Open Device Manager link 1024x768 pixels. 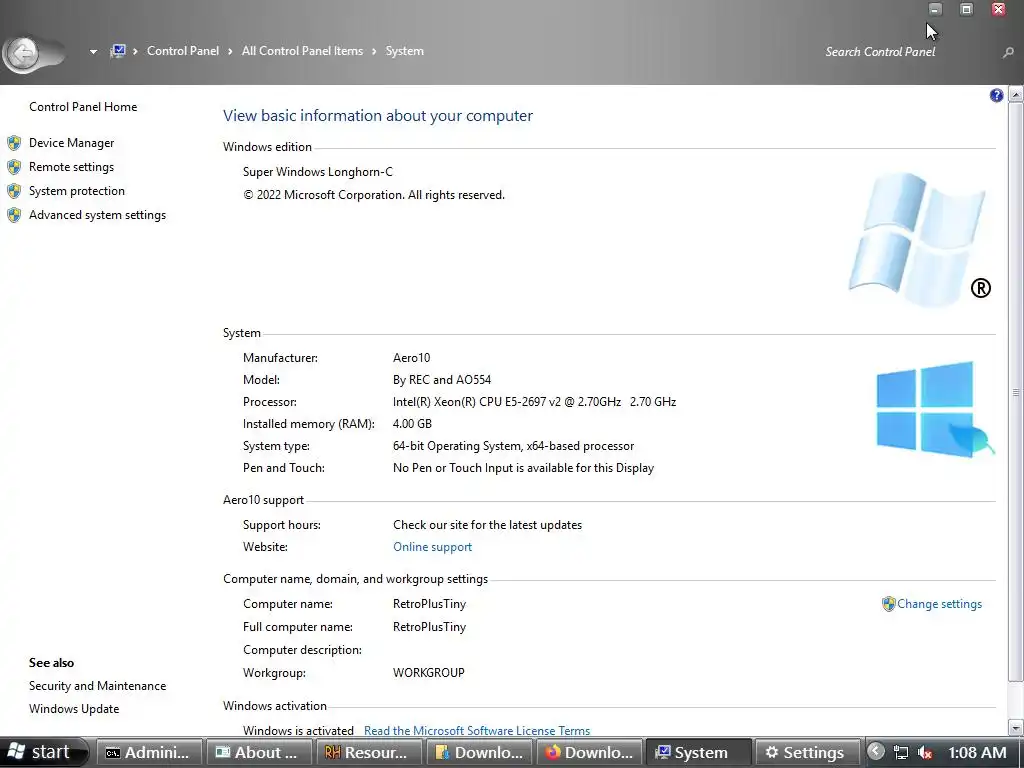tap(71, 142)
